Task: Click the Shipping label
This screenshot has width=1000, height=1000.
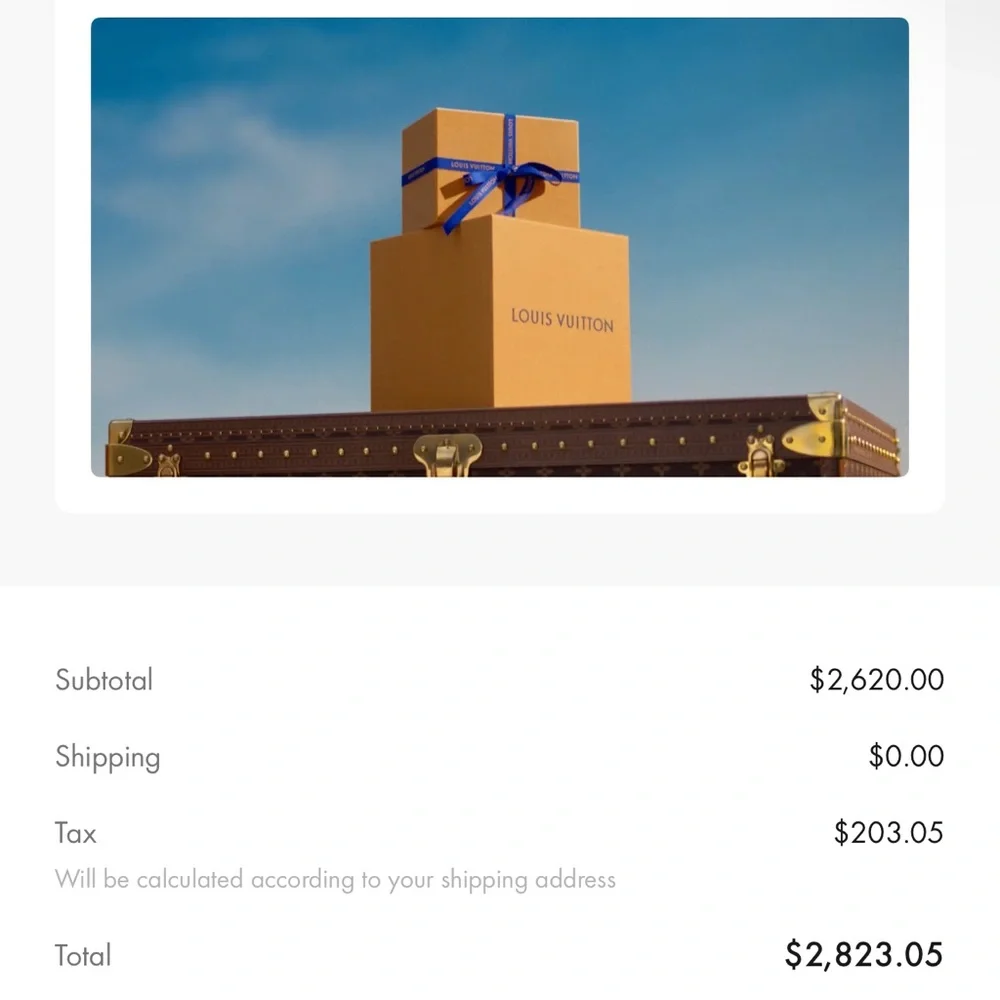Action: 107,757
